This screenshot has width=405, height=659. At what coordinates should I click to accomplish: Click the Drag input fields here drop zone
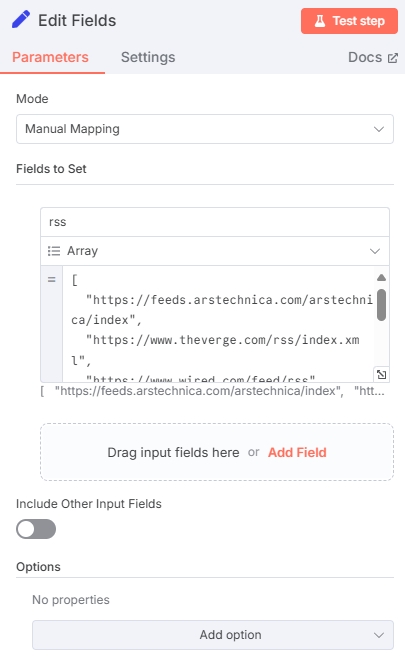(217, 452)
